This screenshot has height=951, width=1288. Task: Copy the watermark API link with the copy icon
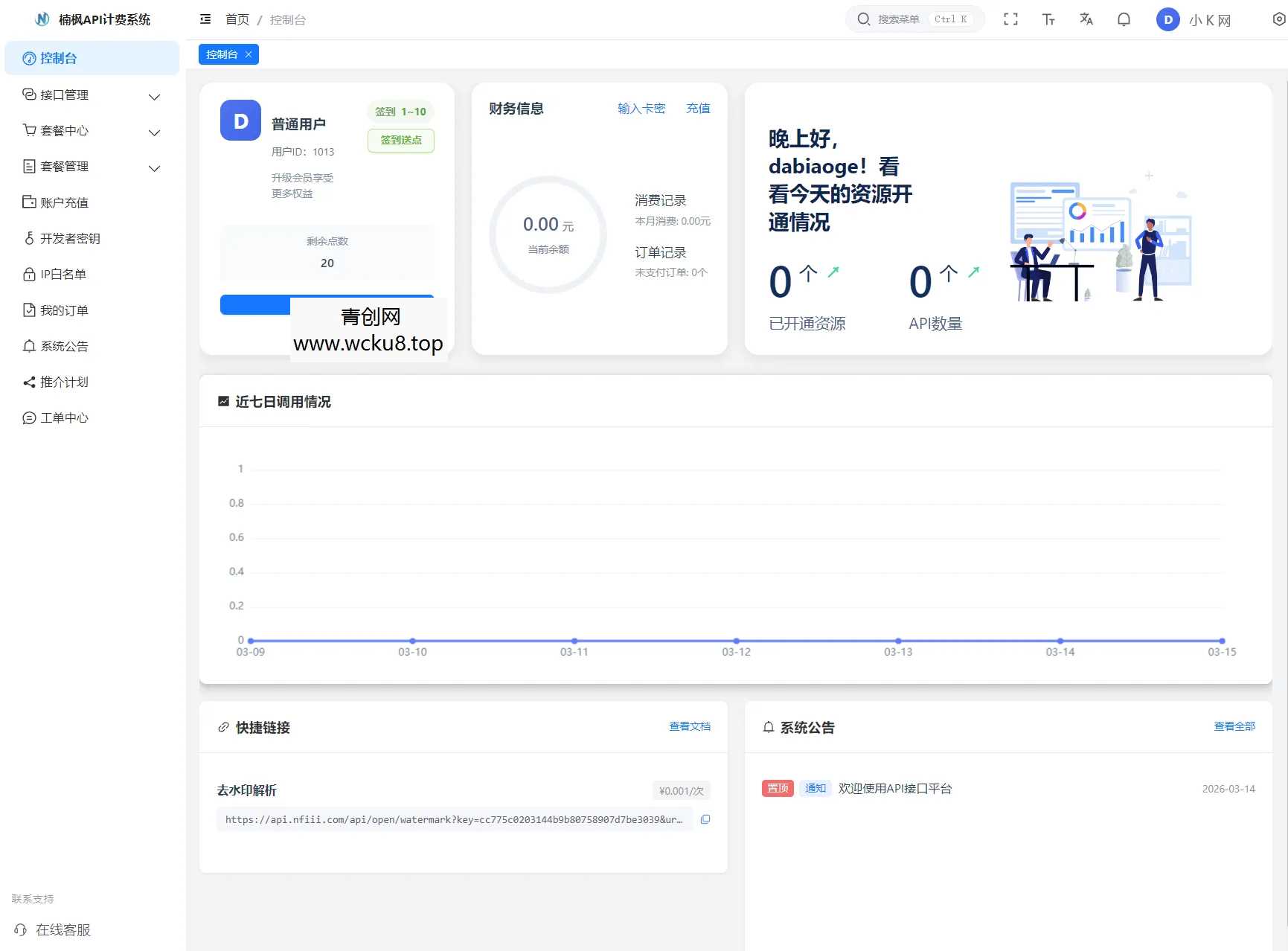705,819
